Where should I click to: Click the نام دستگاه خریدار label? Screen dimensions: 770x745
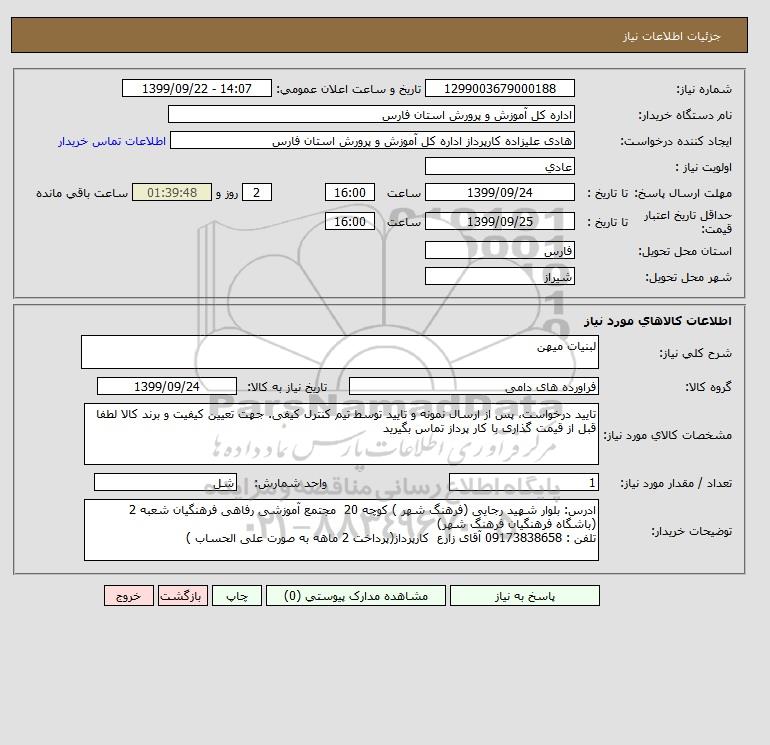685,115
